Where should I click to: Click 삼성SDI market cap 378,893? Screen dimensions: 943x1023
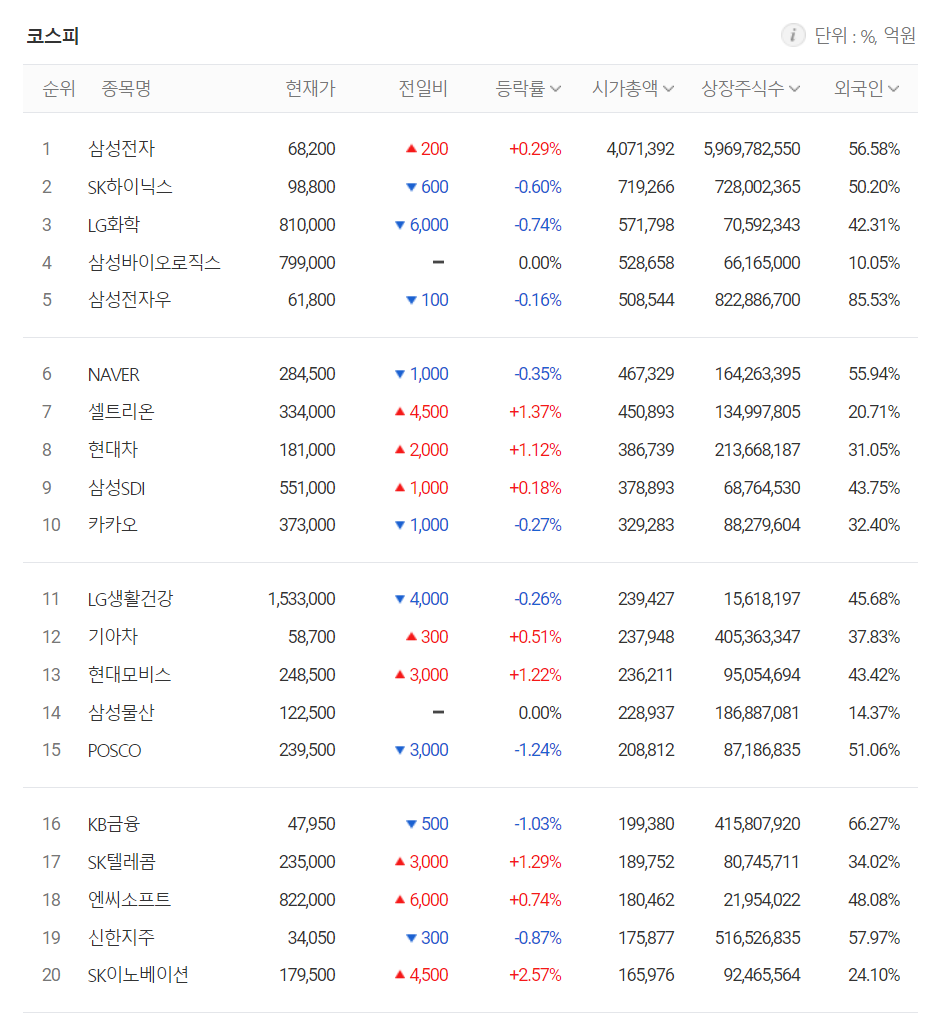pyautogui.click(x=646, y=488)
